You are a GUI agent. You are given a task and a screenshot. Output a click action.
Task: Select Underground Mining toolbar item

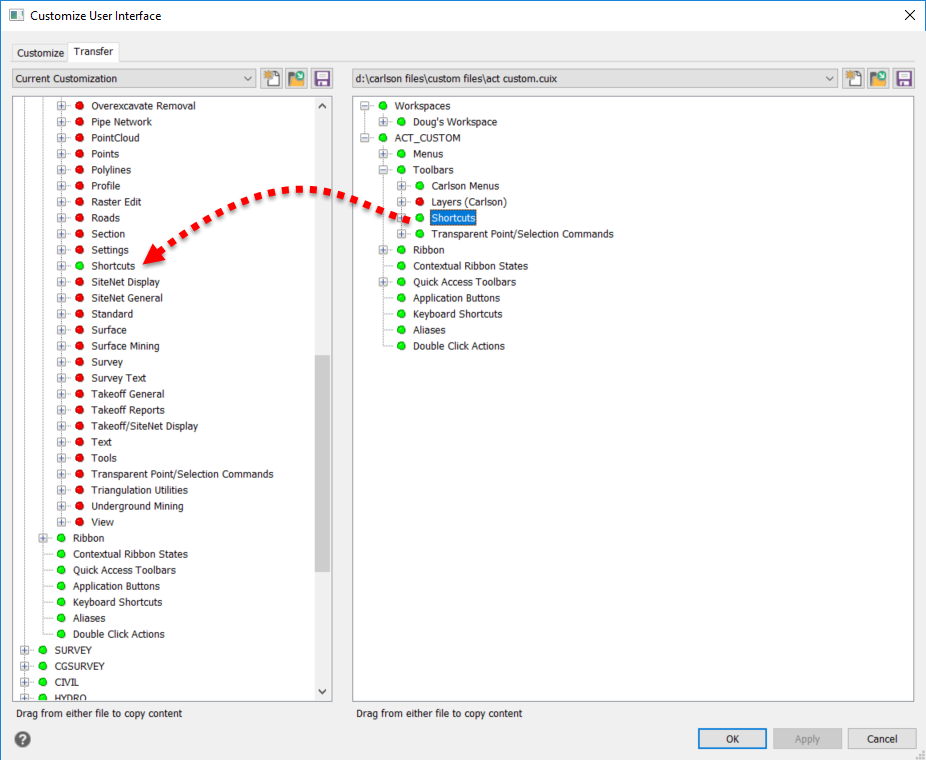click(137, 506)
